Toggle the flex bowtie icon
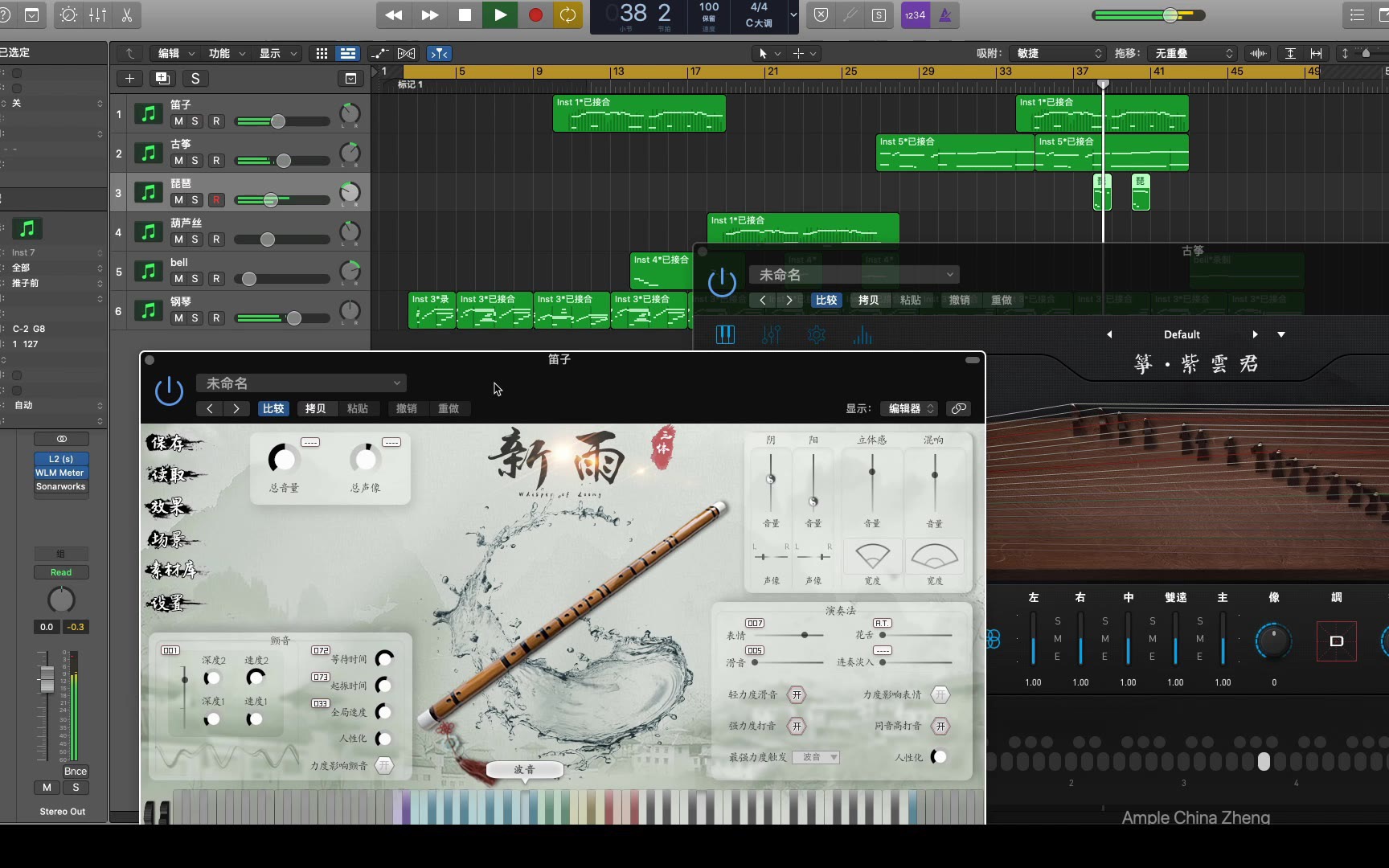 (407, 53)
